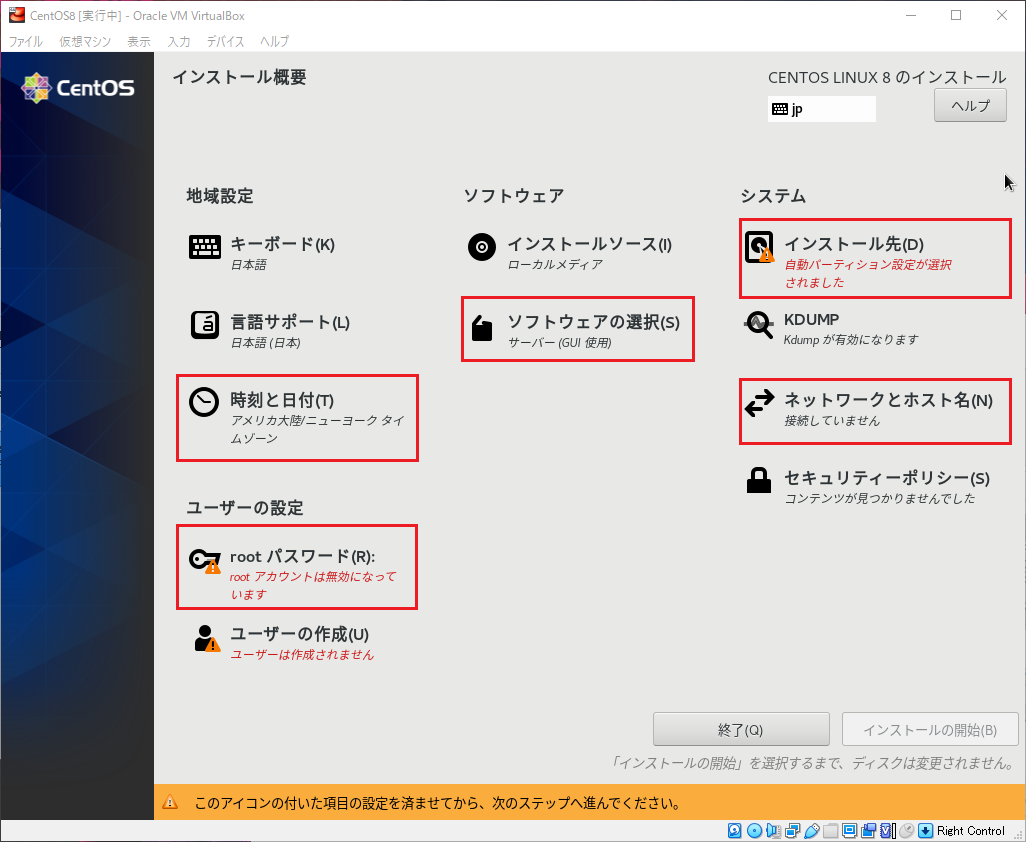Open the 入力 menu
This screenshot has height=842, width=1026.
tap(179, 41)
